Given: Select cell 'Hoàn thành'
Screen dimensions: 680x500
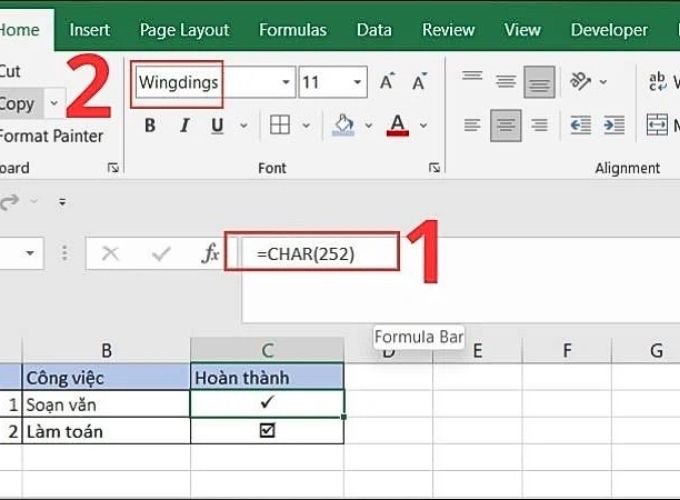Looking at the screenshot, I should [267, 377].
